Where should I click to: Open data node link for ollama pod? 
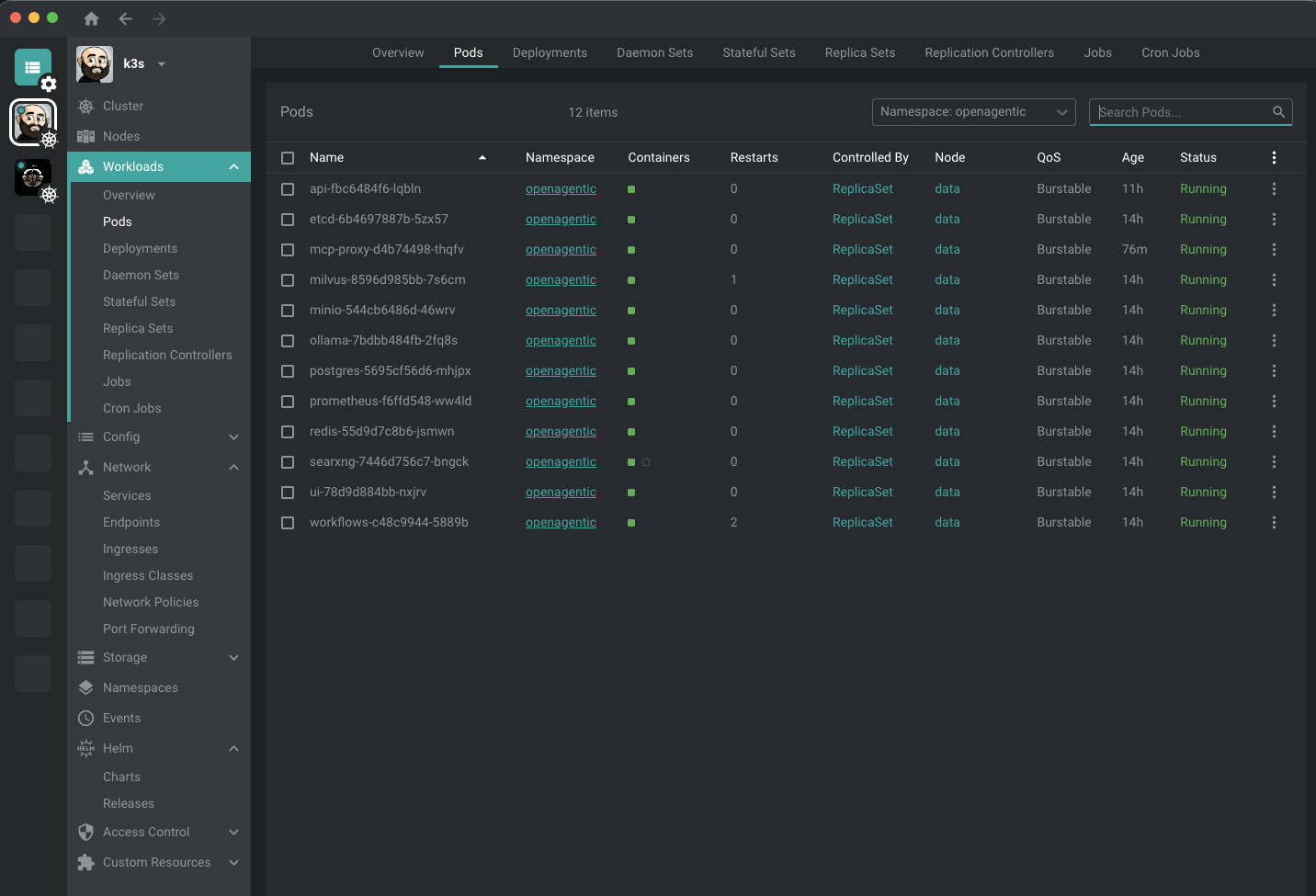click(x=947, y=340)
